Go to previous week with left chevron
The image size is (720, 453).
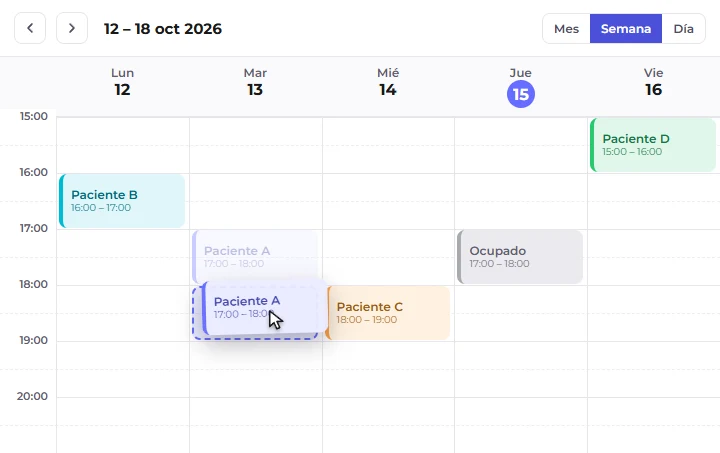30,28
